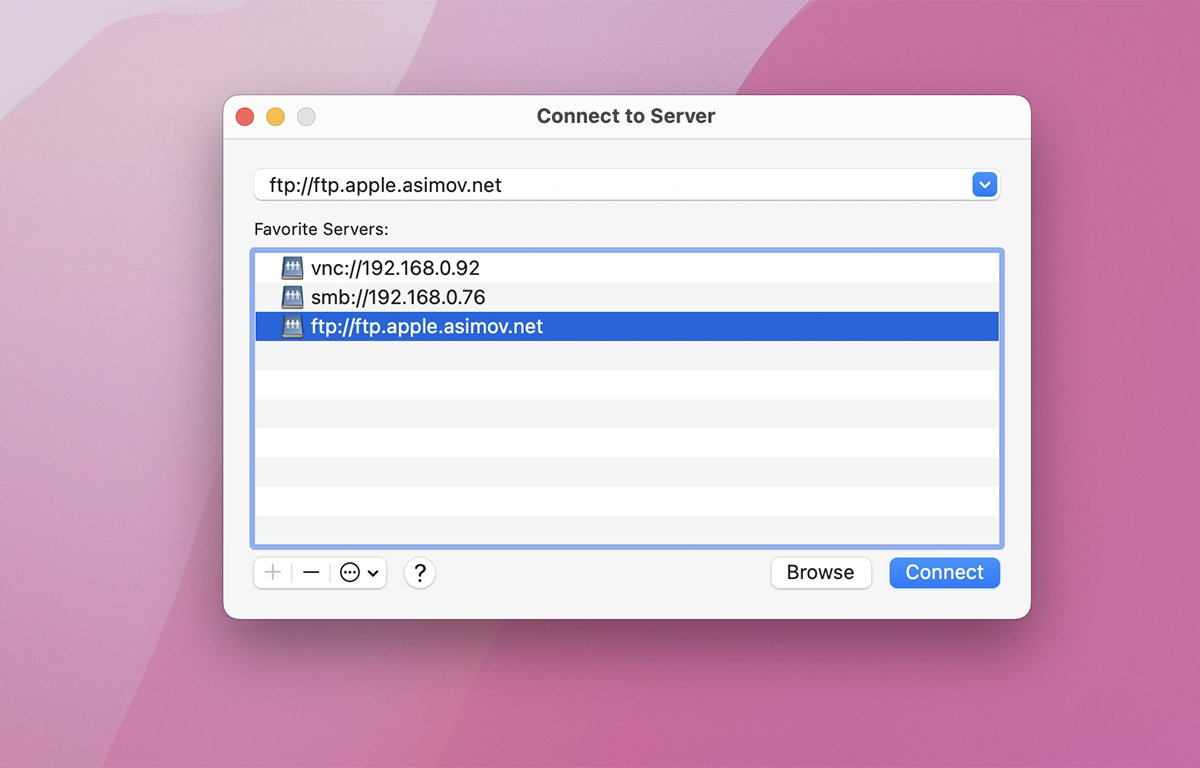Select the ftp://ftp.apple.asimov.net list entry
This screenshot has height=768, width=1200.
point(427,326)
